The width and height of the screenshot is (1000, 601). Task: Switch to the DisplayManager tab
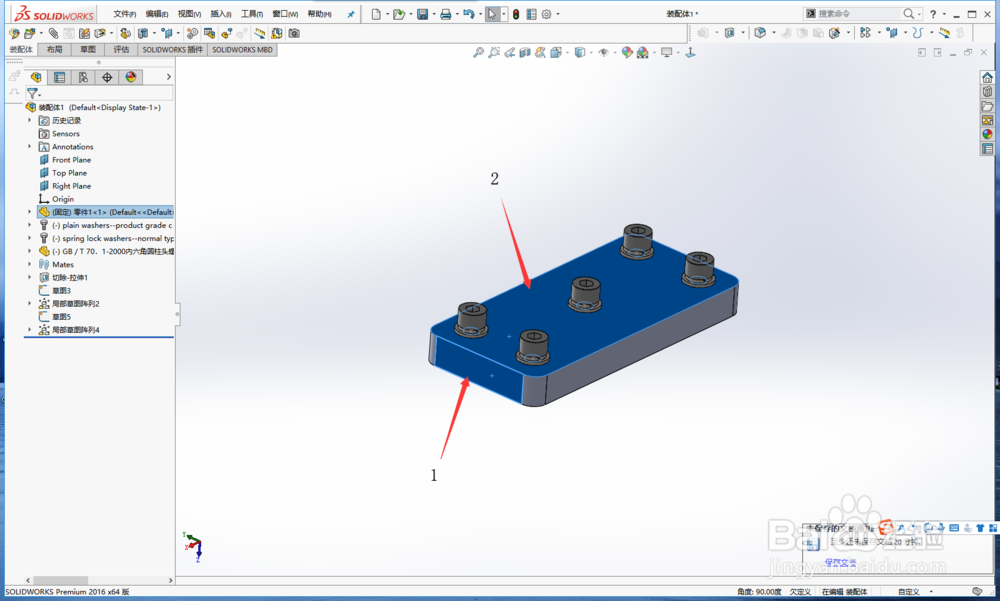coord(131,77)
